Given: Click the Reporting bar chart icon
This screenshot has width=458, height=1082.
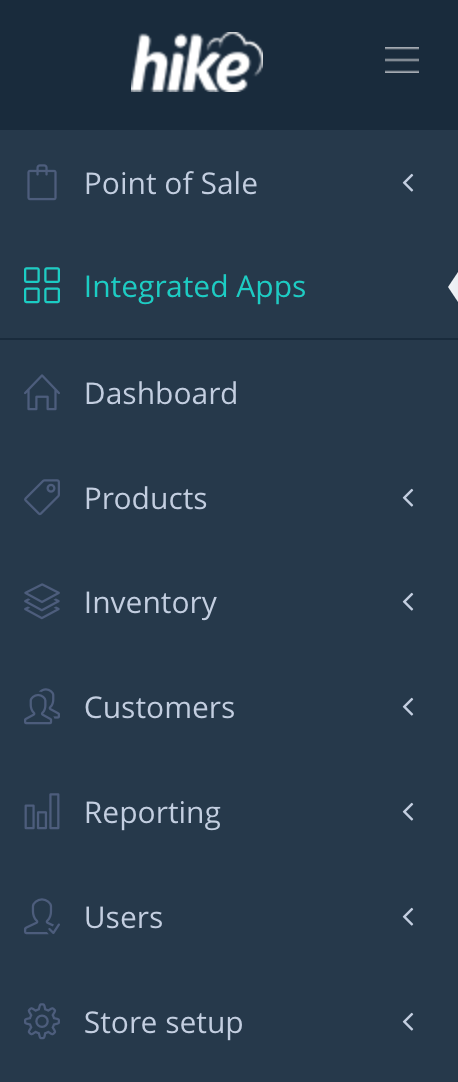Looking at the screenshot, I should coord(42,812).
